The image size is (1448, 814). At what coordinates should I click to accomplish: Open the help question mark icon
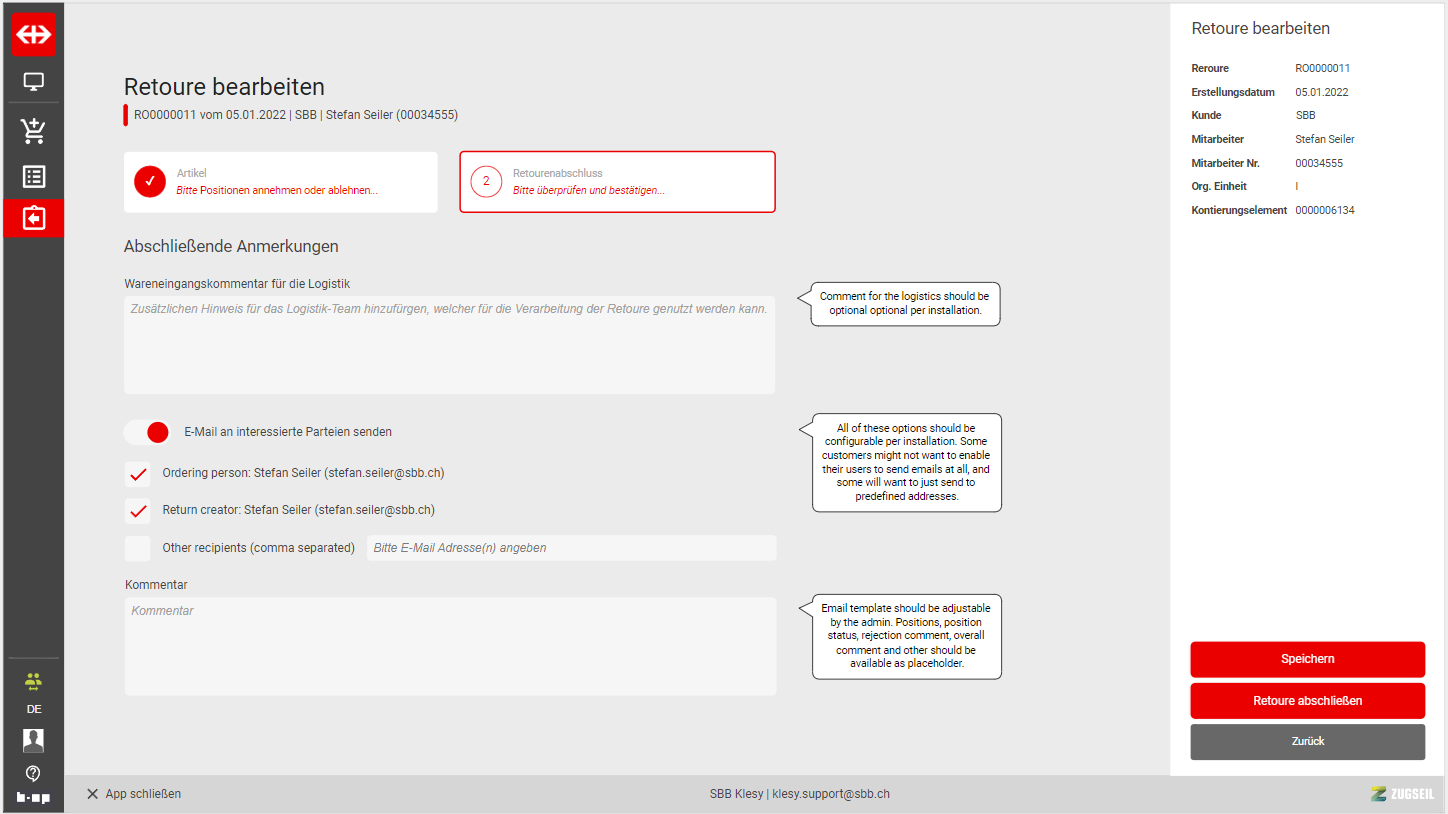33,773
